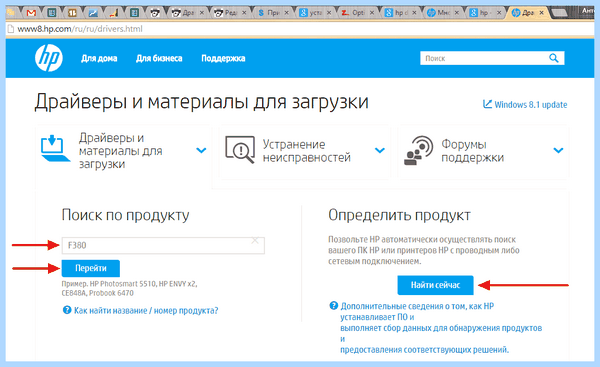
Task: Switch to the Google 'уста' tab
Action: [315, 13]
